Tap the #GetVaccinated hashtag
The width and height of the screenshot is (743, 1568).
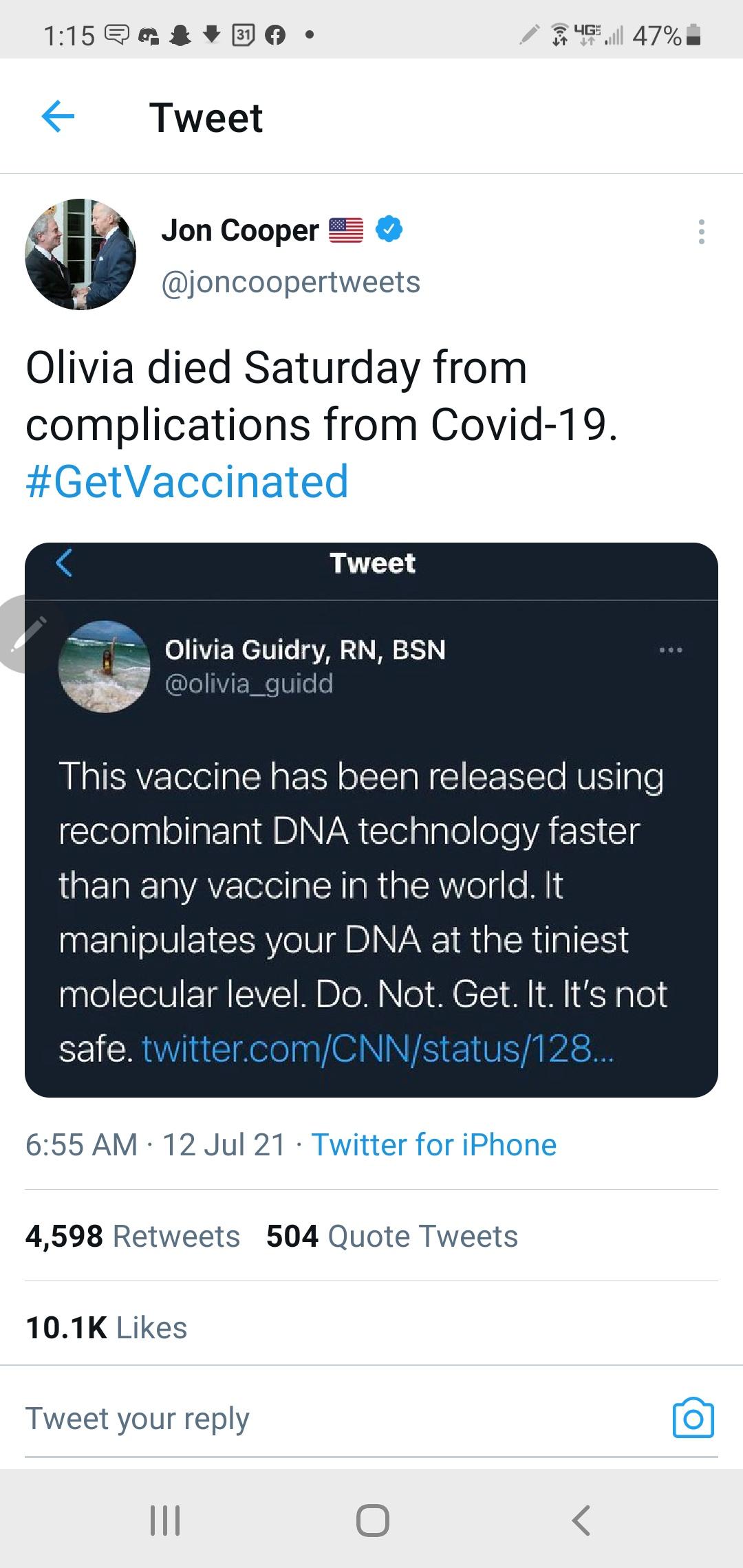pos(187,481)
